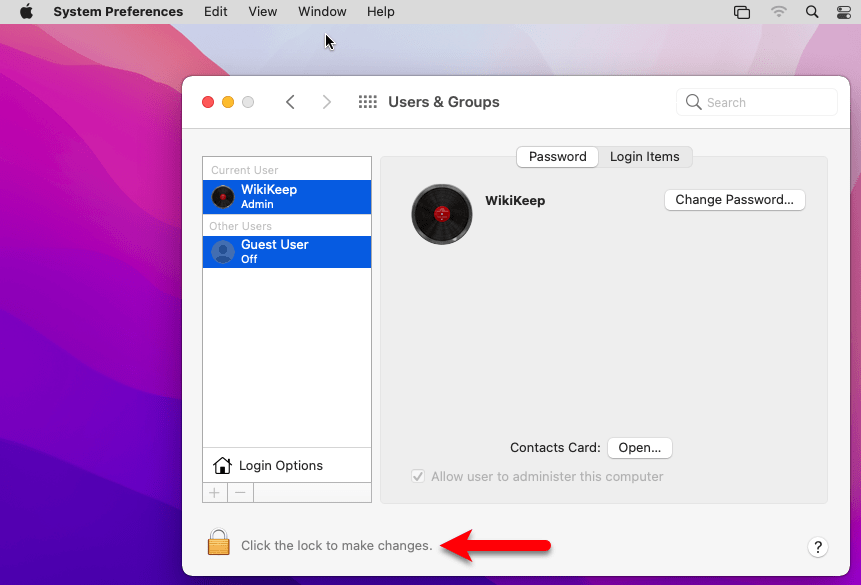Switch to the Password tab
The image size is (861, 585).
[557, 157]
